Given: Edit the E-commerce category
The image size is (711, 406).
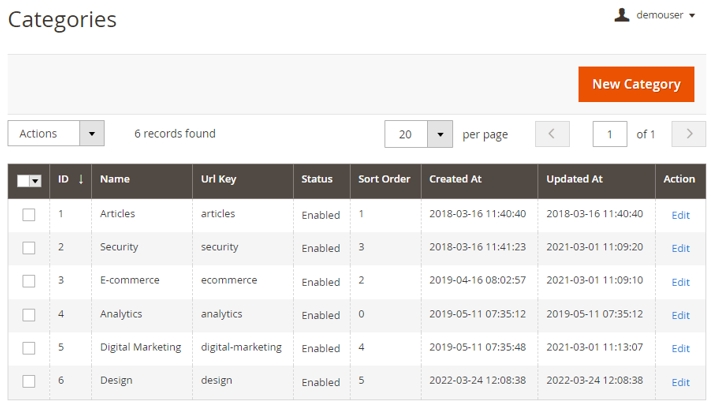Looking at the screenshot, I should [x=680, y=282].
